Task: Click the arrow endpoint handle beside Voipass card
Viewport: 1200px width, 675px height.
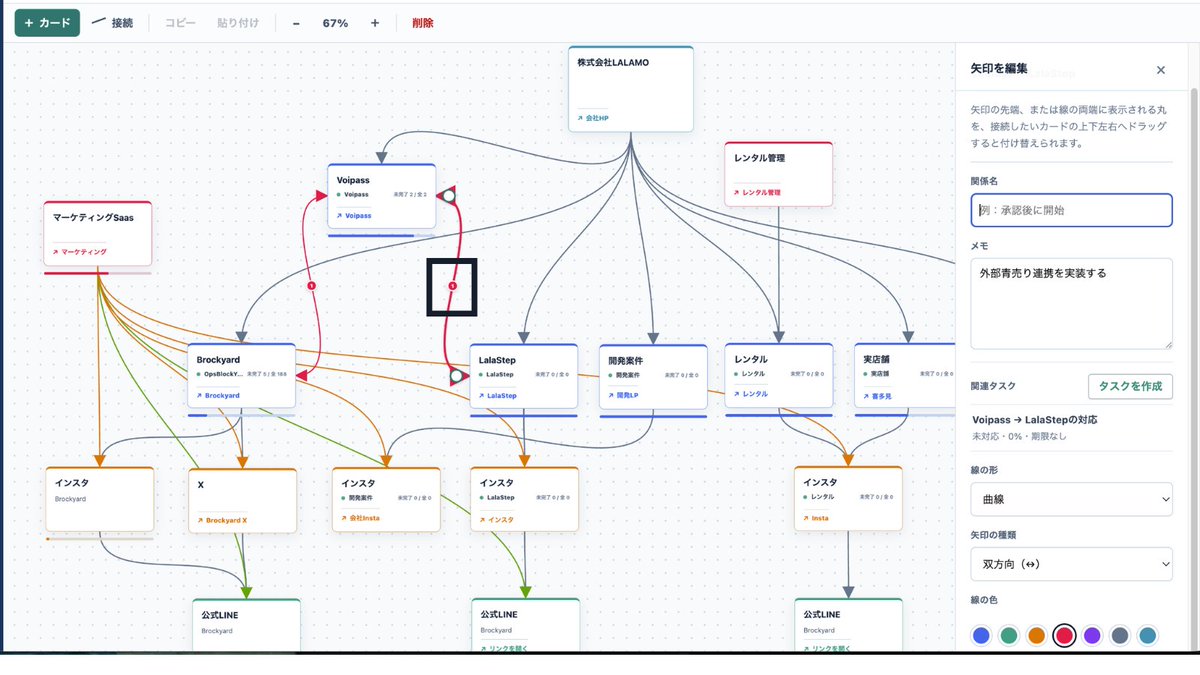Action: (449, 196)
